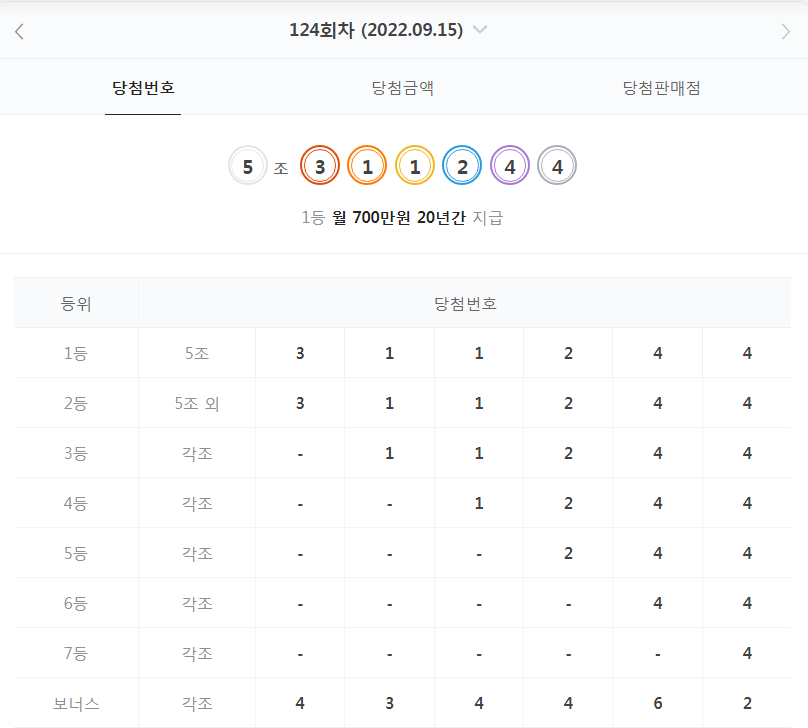
Task: Expand the draw list chevron beside the date
Action: pos(480,30)
